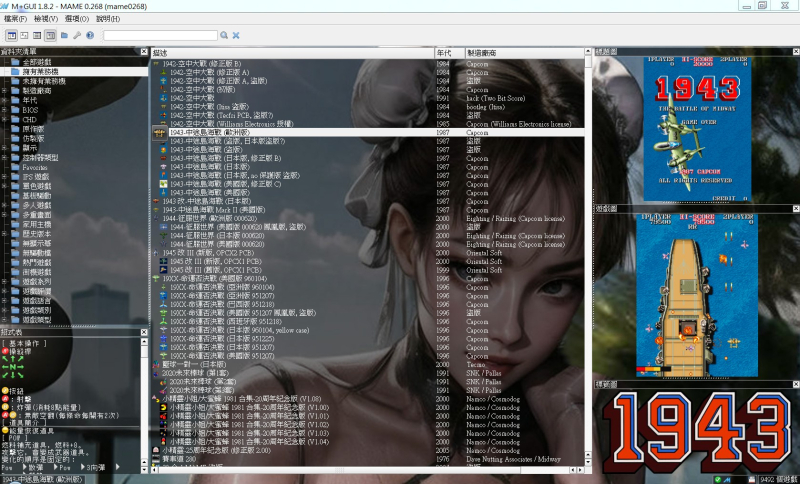Click the game list vertical scrollbar
The width and height of the screenshot is (800, 484).
(x=588, y=257)
